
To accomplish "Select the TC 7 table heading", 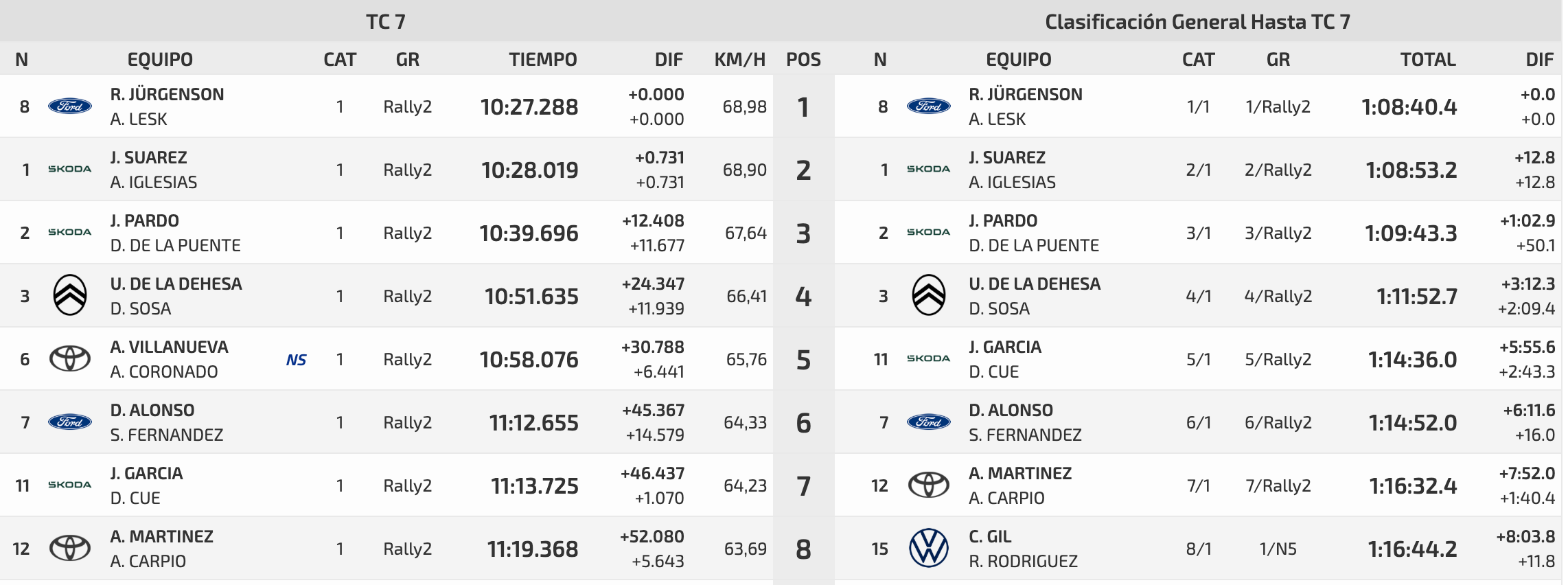I will [386, 22].
